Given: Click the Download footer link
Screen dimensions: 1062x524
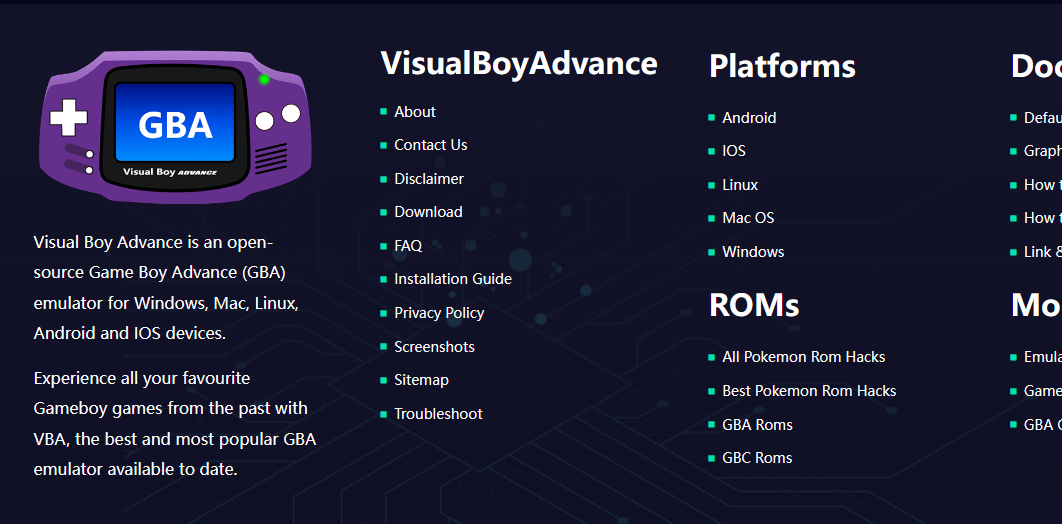Looking at the screenshot, I should tap(428, 212).
